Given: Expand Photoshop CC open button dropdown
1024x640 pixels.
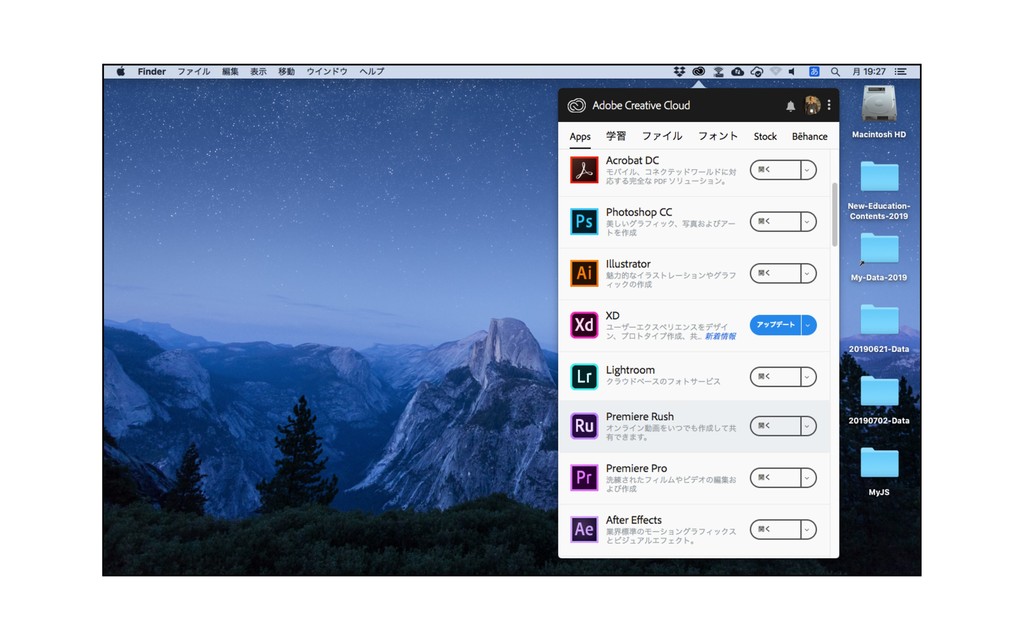Looking at the screenshot, I should (808, 221).
